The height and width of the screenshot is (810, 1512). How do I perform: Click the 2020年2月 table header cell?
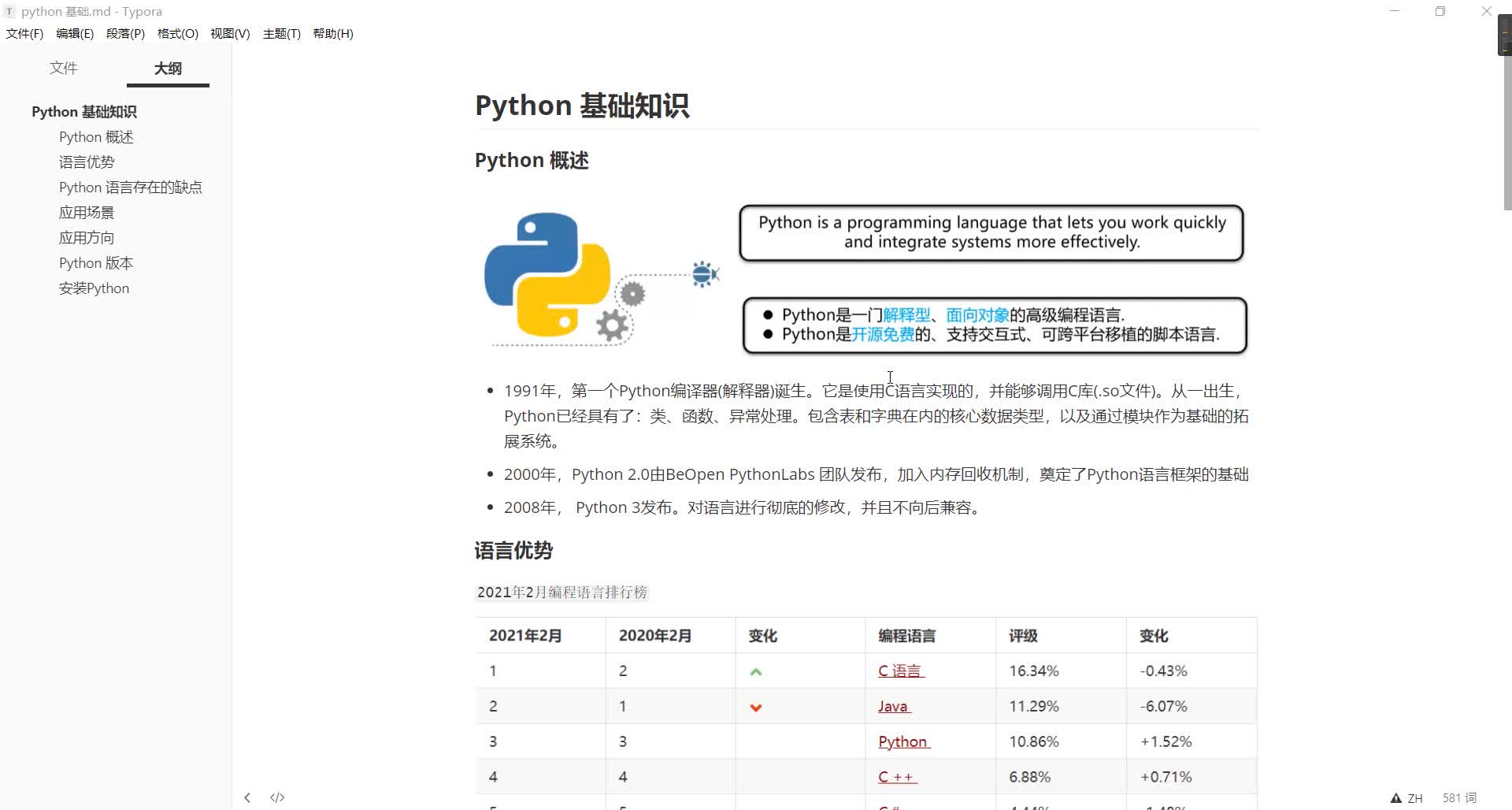point(670,636)
